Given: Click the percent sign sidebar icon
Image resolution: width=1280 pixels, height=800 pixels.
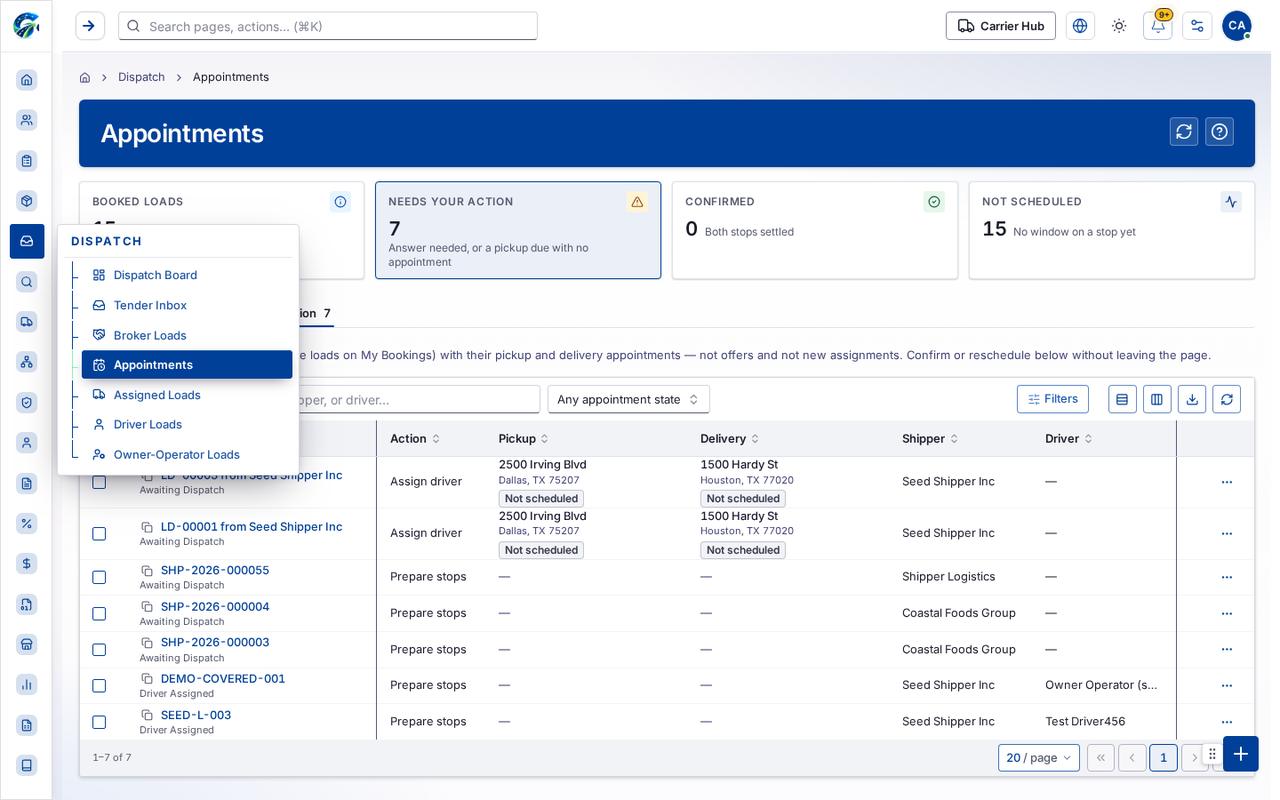Looking at the screenshot, I should (x=27, y=523).
